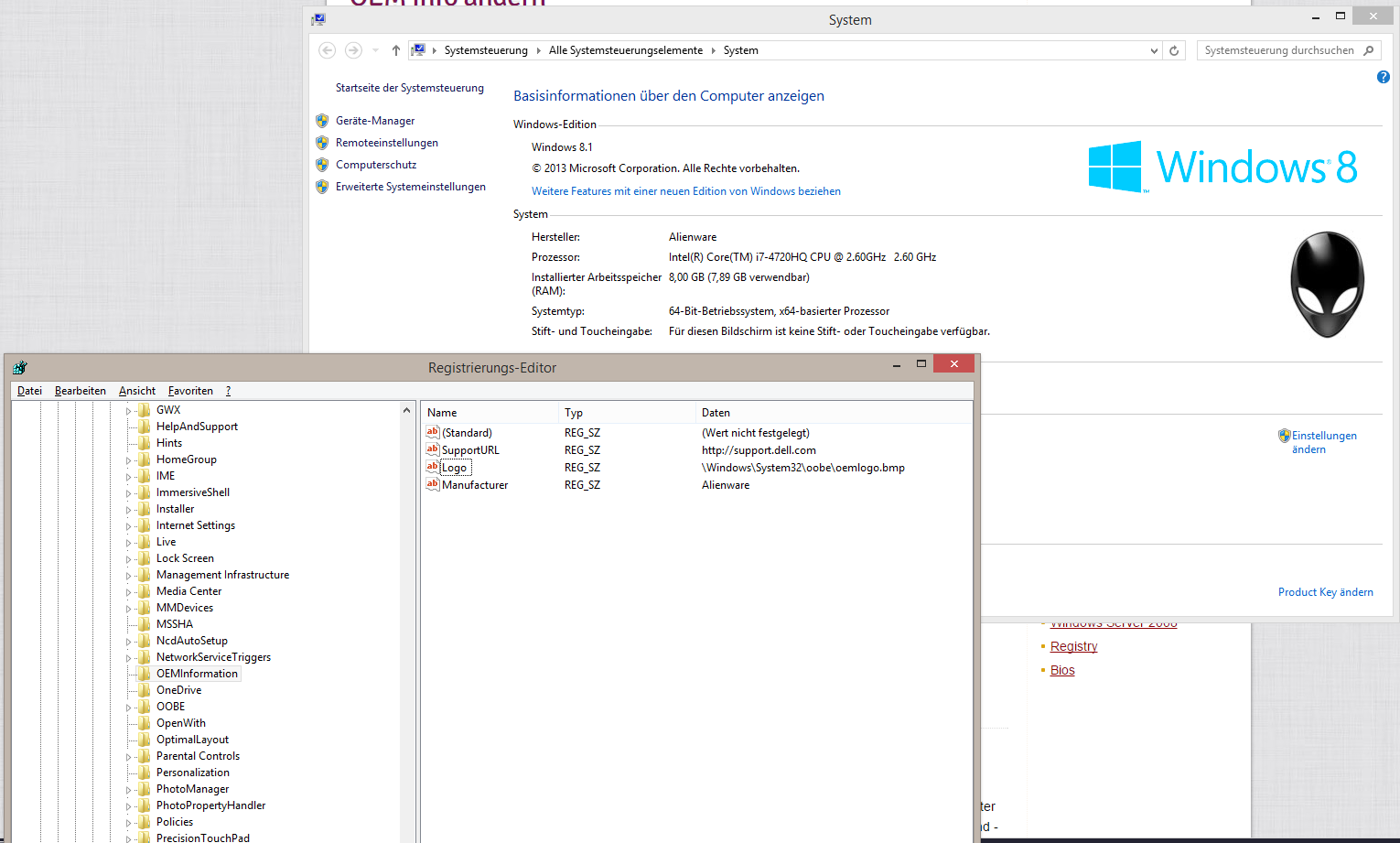Image resolution: width=1400 pixels, height=843 pixels.
Task: Open the Favoriten menu
Action: (x=190, y=391)
